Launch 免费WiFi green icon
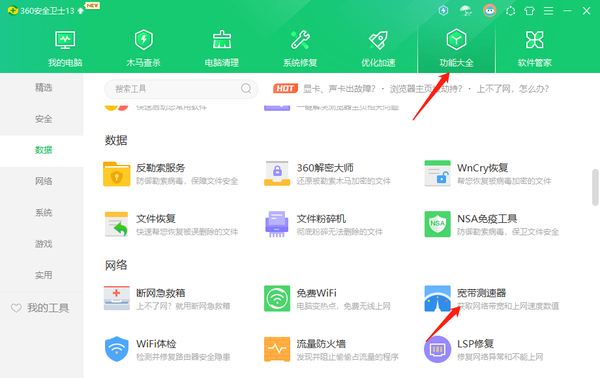The height and width of the screenshot is (378, 600). click(x=277, y=298)
